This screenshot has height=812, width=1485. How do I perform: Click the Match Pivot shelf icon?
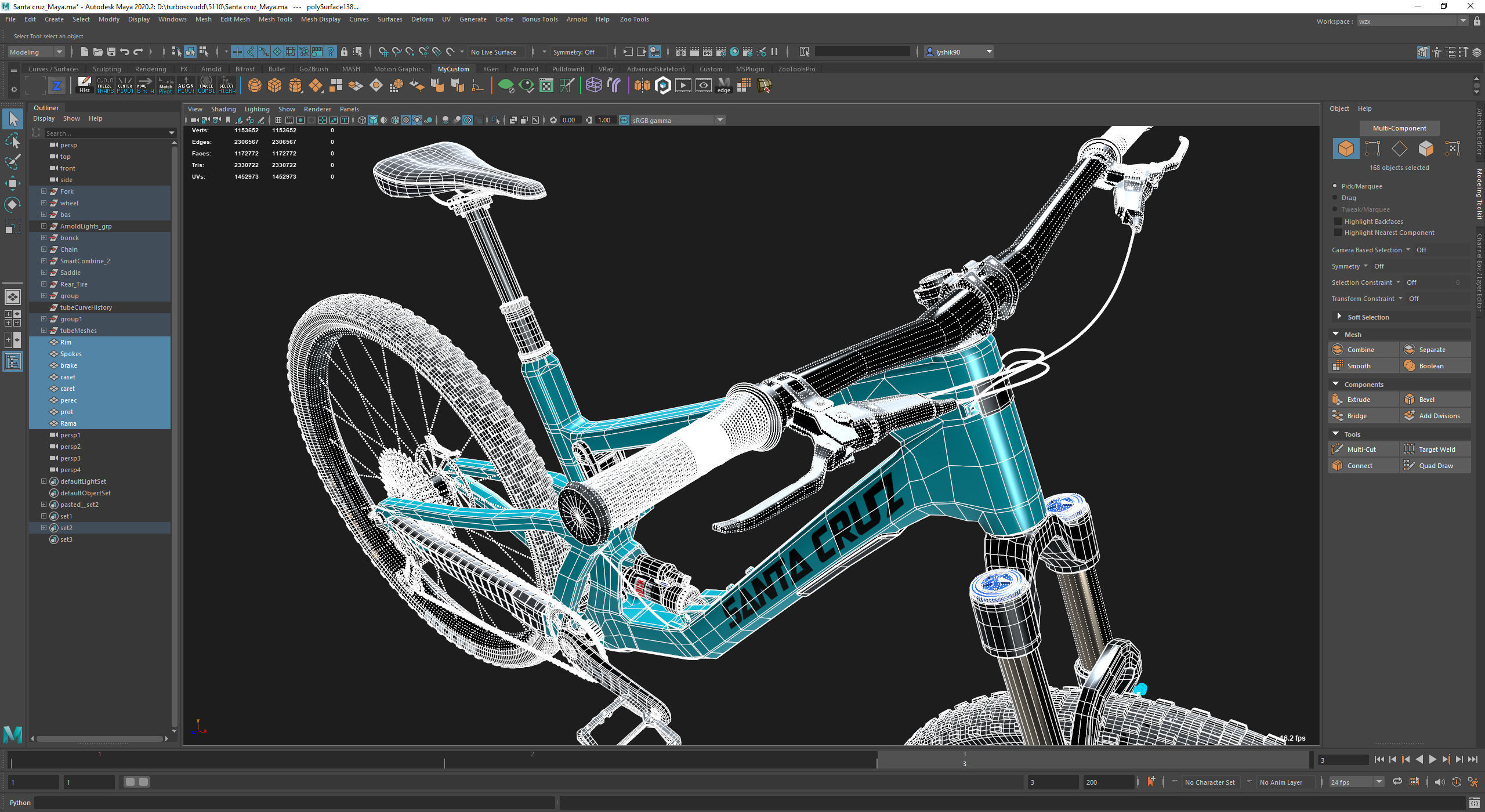[x=165, y=85]
